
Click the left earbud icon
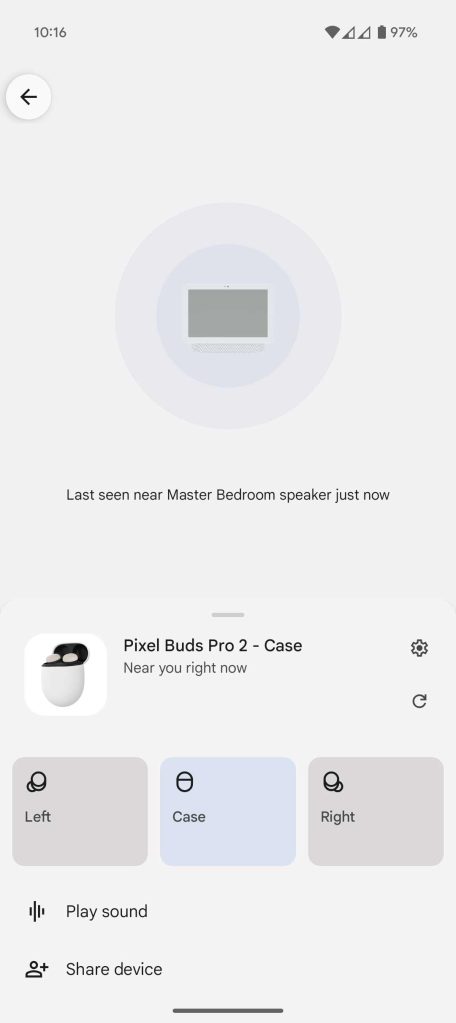click(37, 782)
